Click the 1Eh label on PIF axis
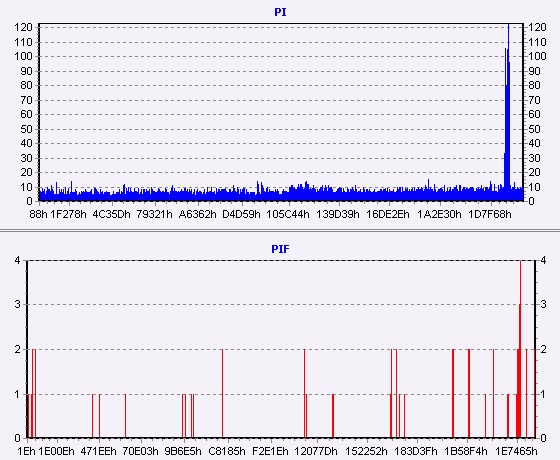 26,451
